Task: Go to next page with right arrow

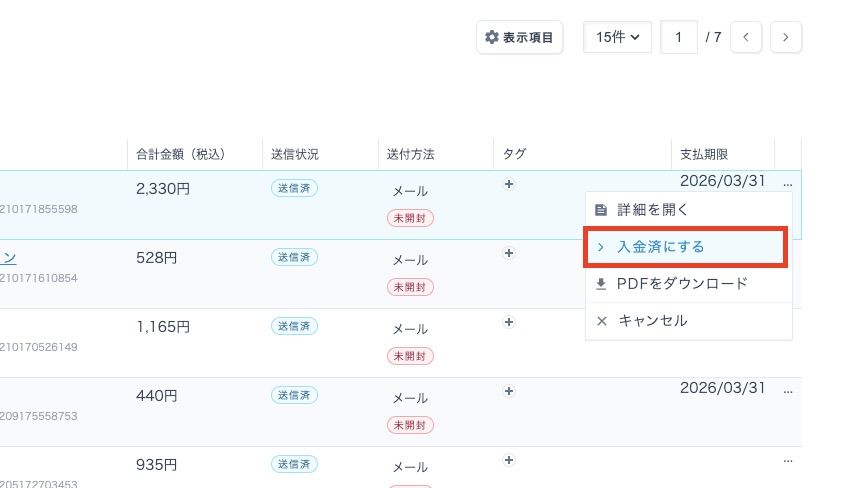Action: (786, 37)
